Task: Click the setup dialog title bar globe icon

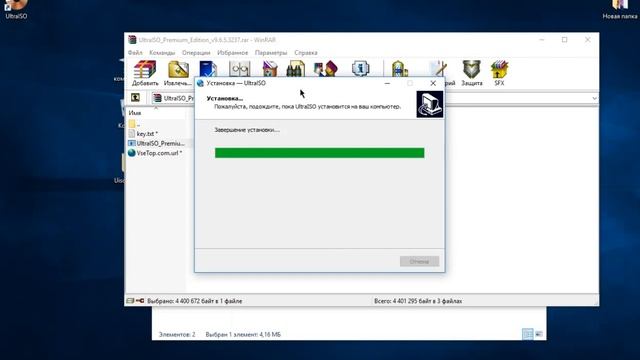Action: pos(200,83)
